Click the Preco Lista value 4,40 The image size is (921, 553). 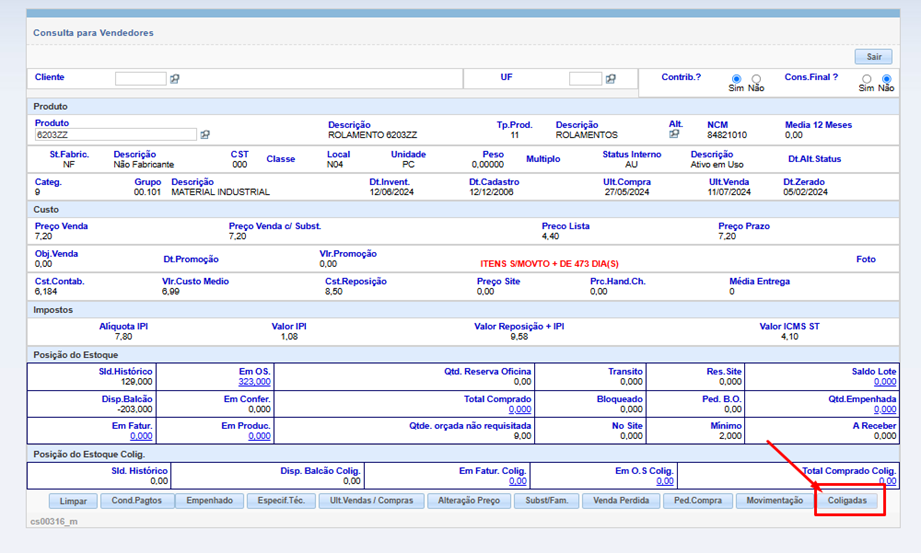point(550,236)
